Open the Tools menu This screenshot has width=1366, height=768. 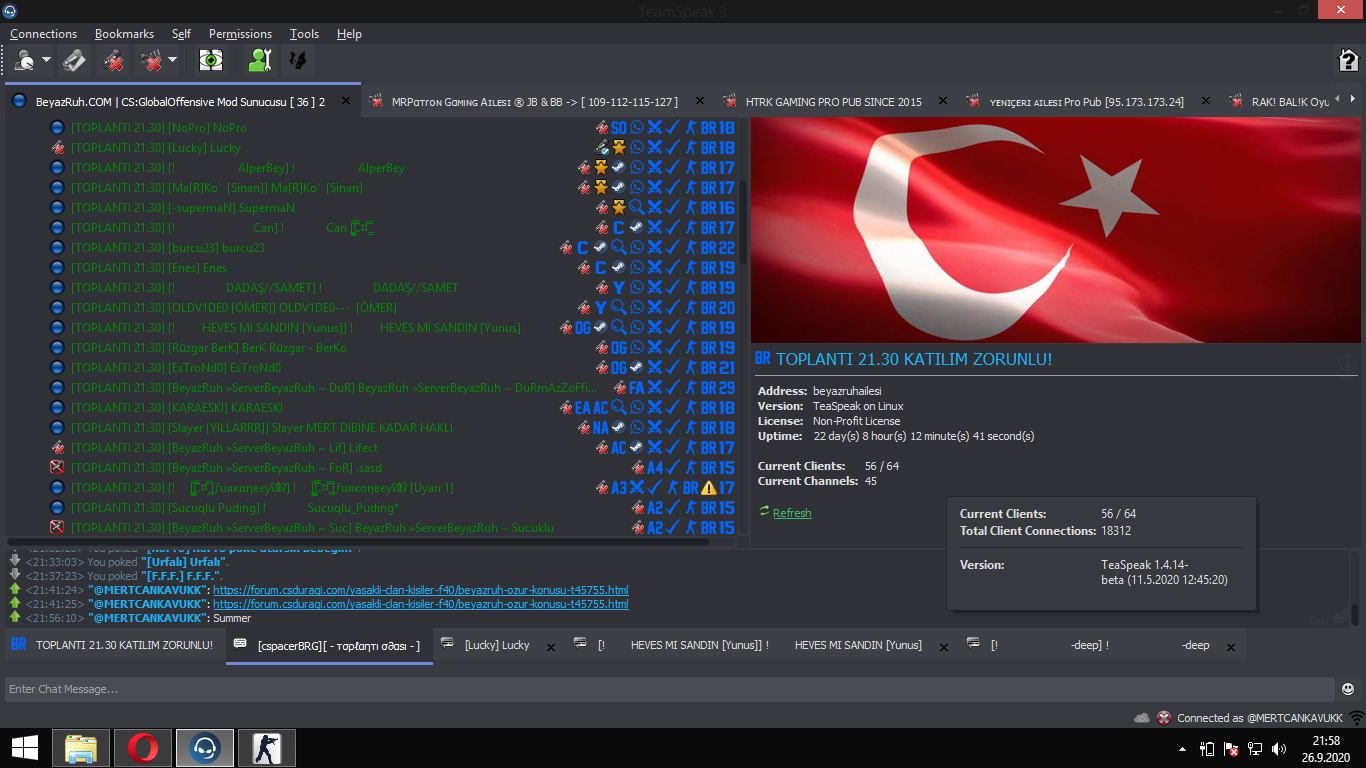304,34
